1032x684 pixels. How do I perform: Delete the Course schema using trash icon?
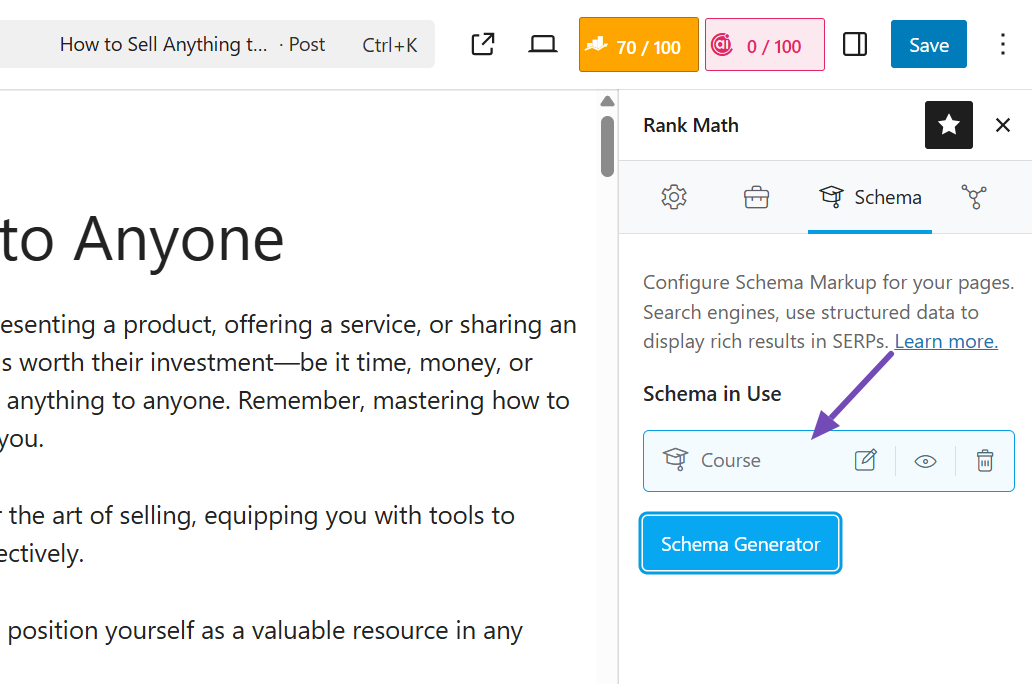click(985, 461)
